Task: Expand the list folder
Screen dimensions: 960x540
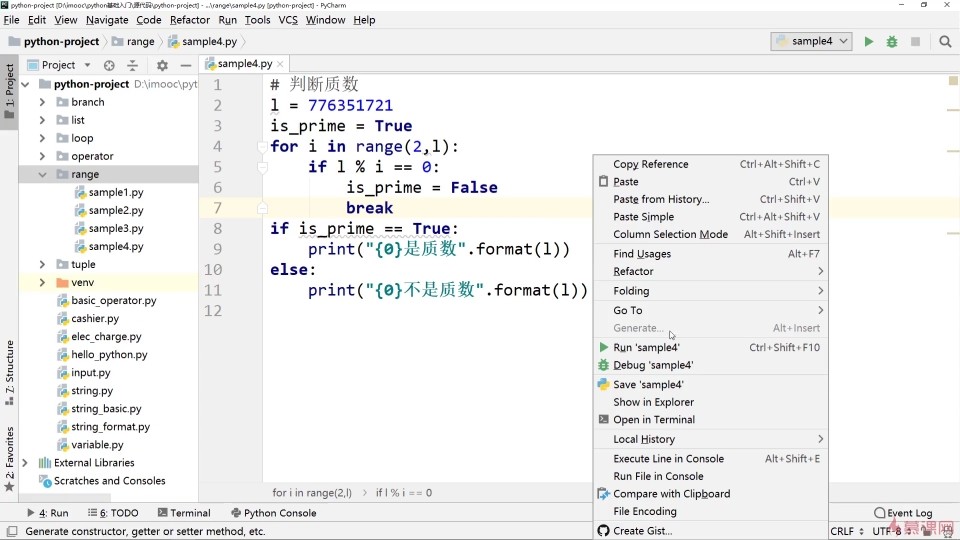Action: [x=42, y=120]
